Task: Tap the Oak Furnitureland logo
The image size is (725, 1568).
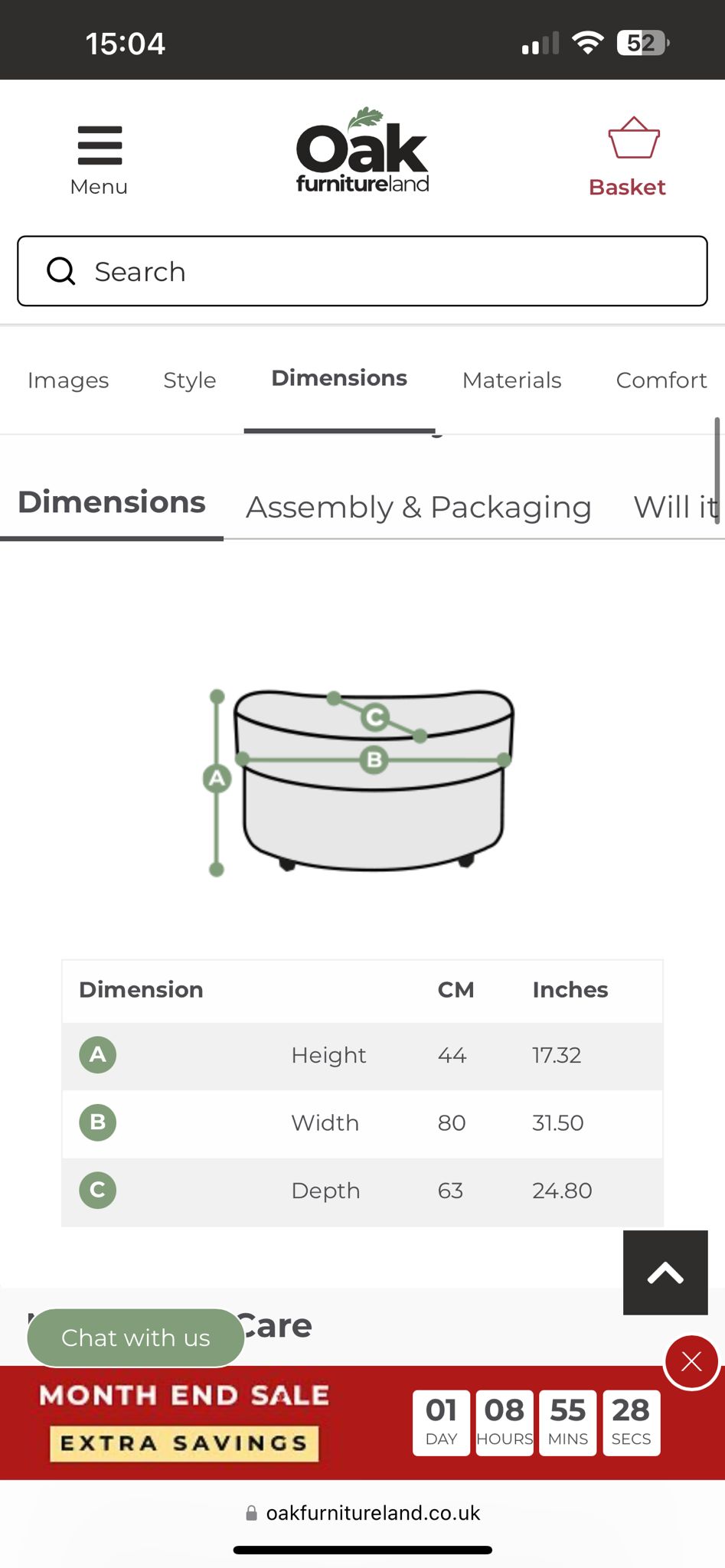Action: click(x=362, y=151)
